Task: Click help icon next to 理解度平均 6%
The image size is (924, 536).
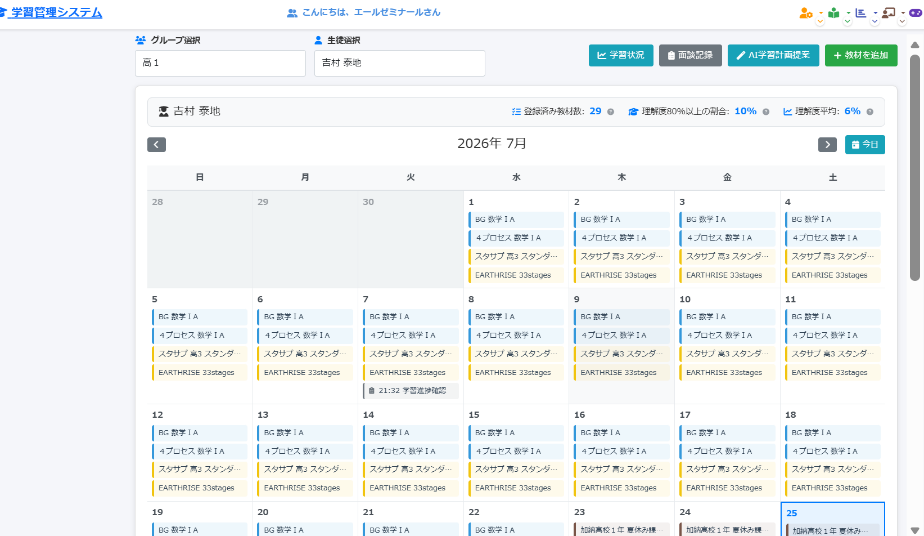Action: pyautogui.click(x=870, y=112)
